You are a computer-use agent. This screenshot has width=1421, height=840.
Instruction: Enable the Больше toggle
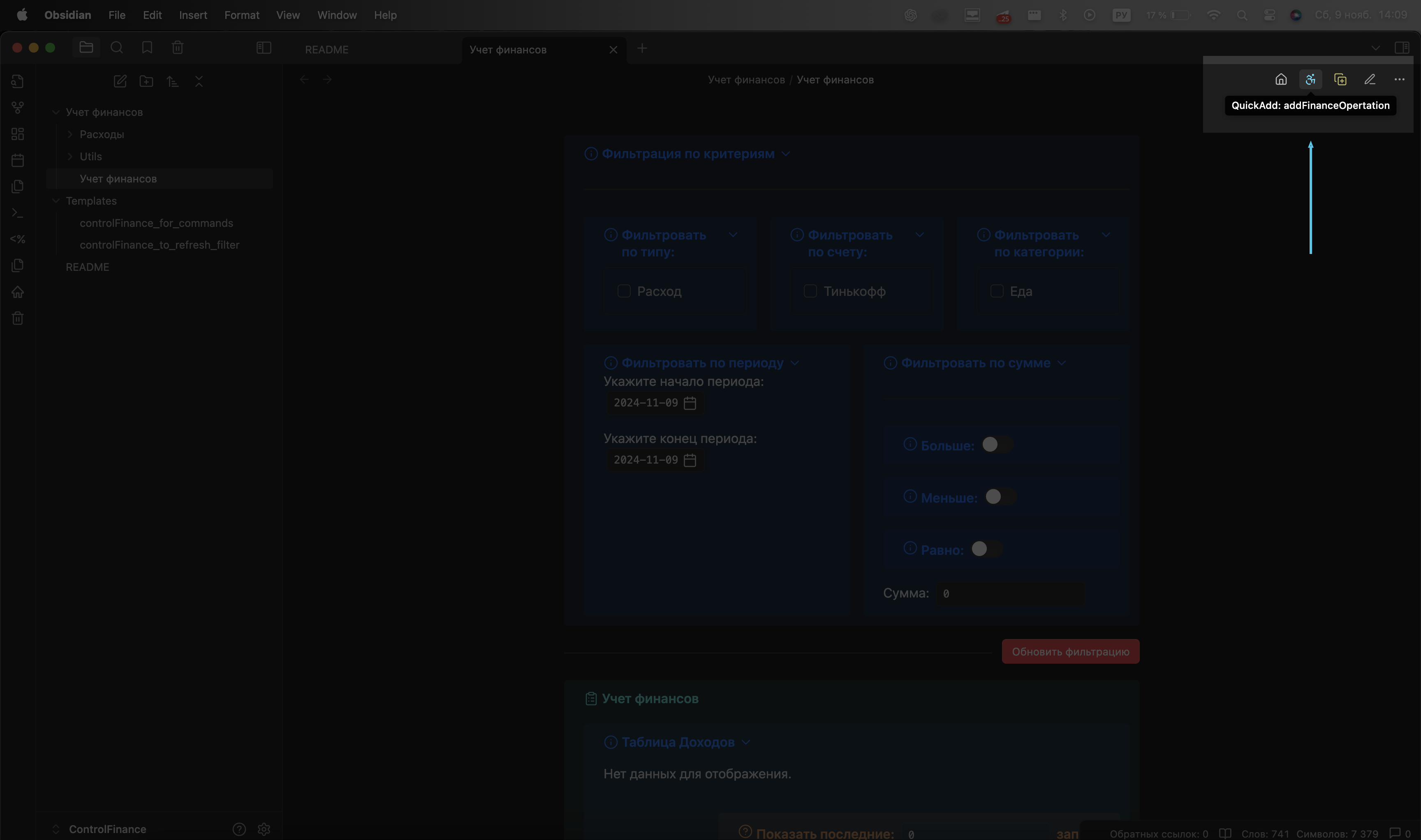coord(997,445)
